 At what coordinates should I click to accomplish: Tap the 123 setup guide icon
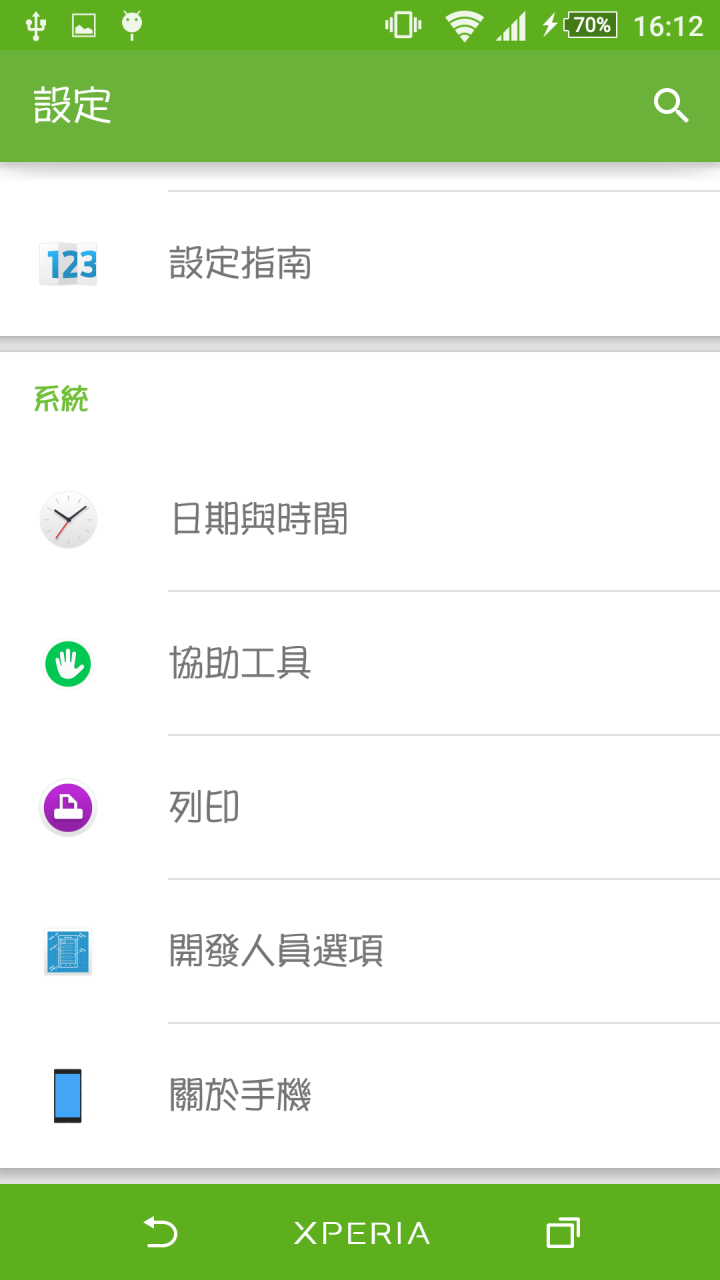68,264
